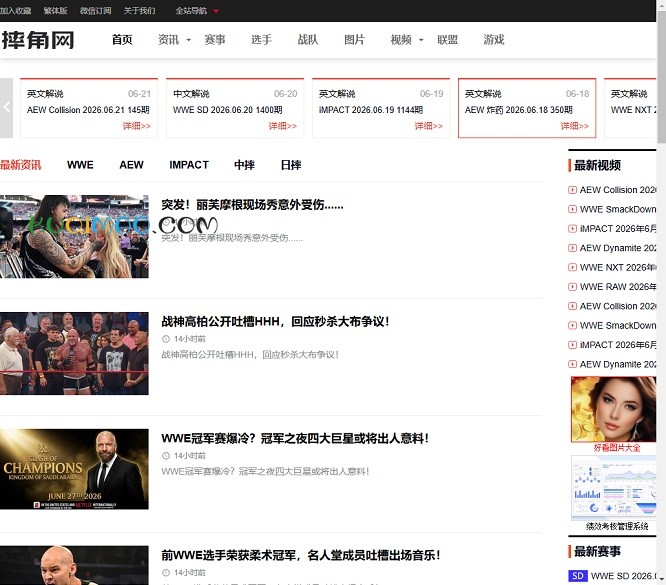Open the 游戏 nav item
This screenshot has height=585, width=666.
click(x=494, y=40)
